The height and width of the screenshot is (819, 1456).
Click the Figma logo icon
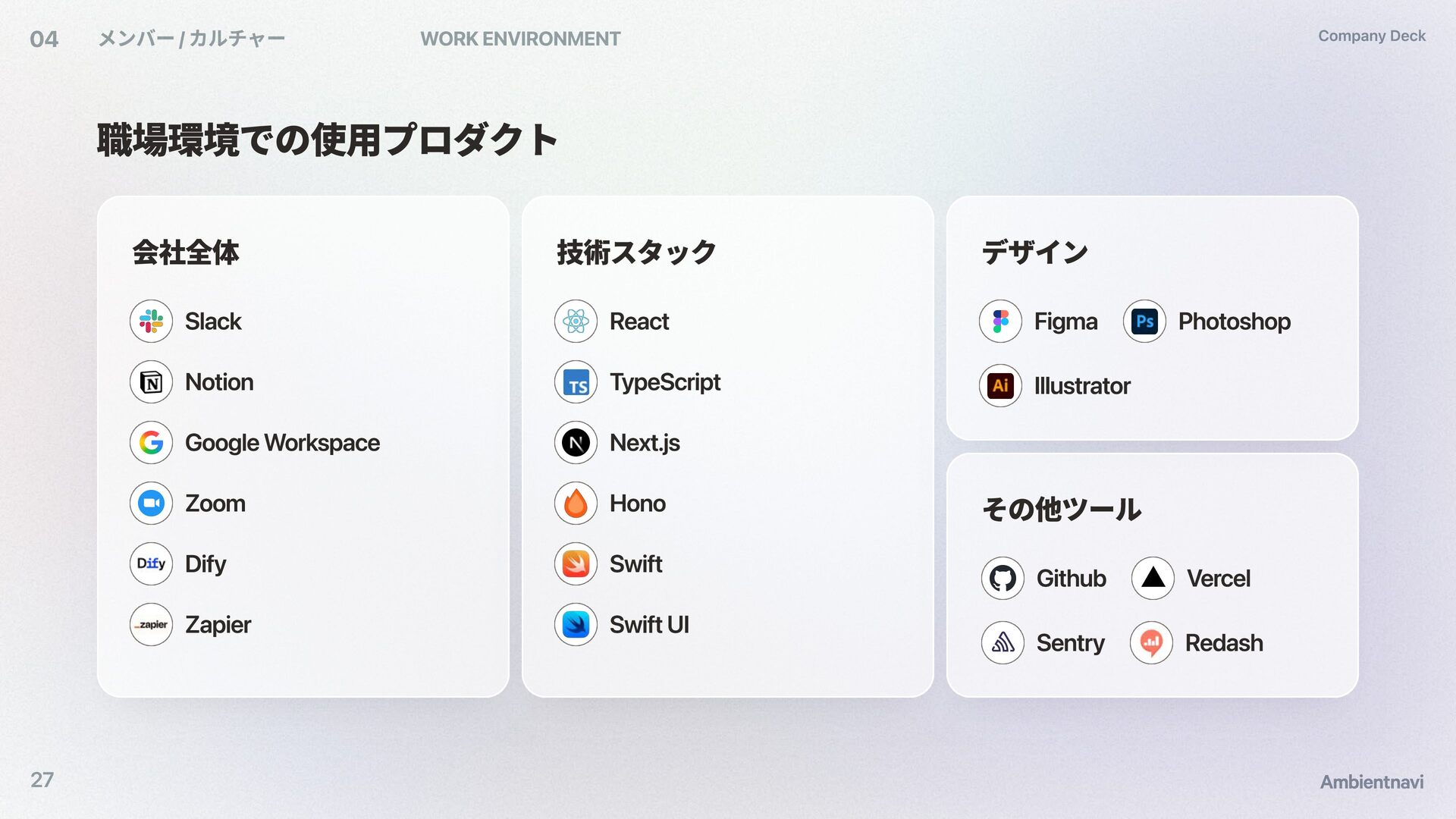click(x=1000, y=322)
